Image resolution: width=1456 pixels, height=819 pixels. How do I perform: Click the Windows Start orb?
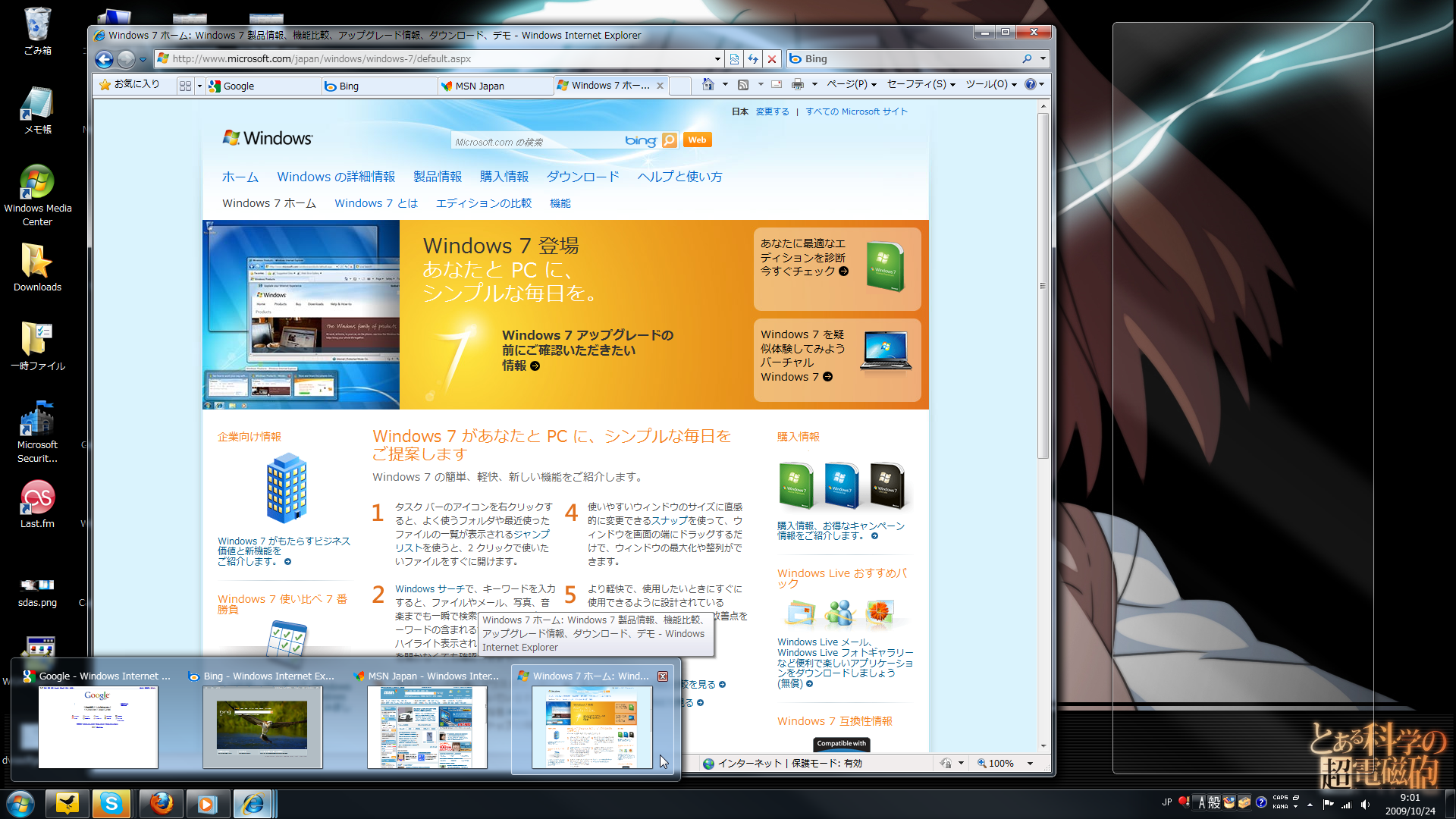[x=20, y=803]
